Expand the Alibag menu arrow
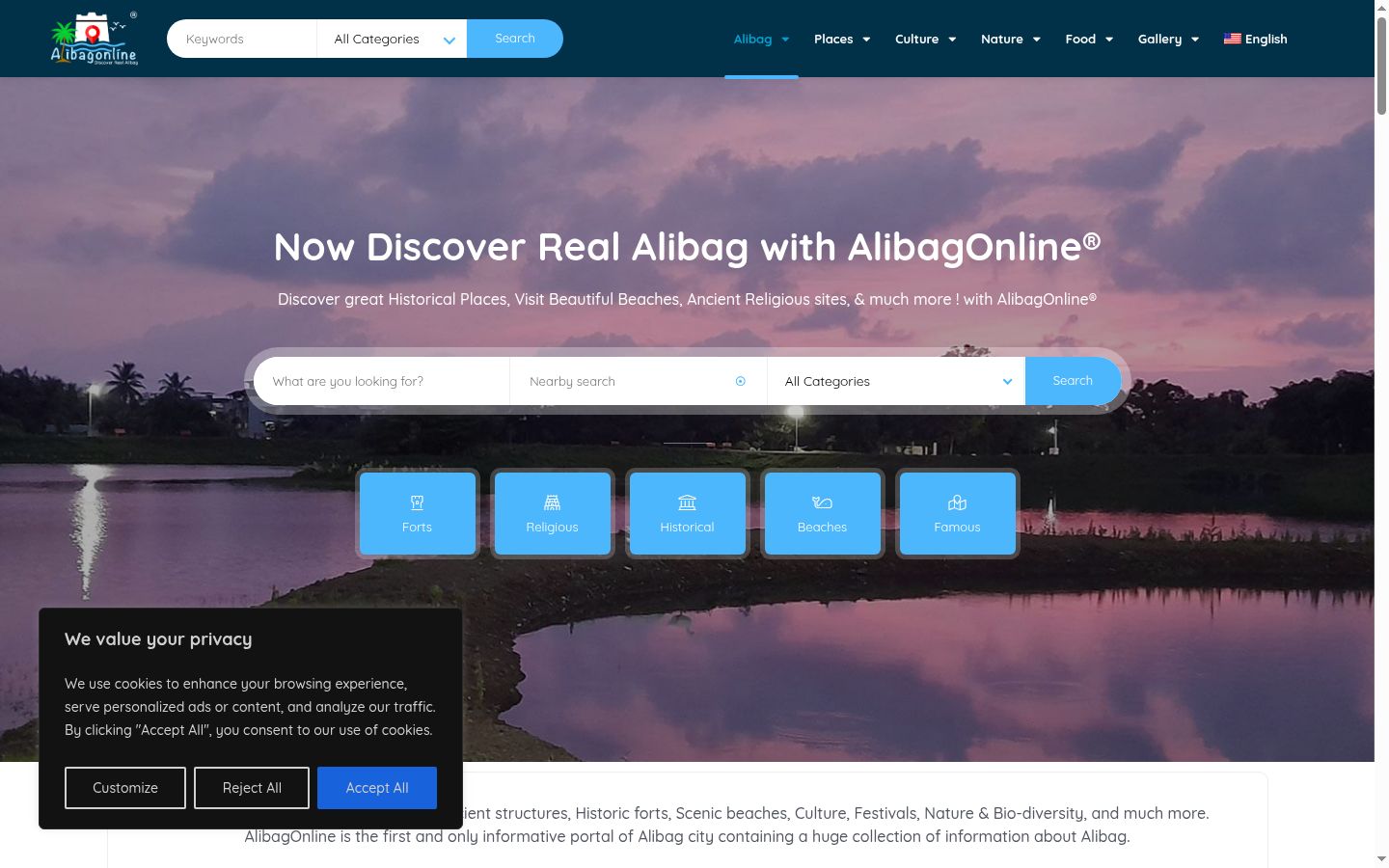The image size is (1389, 868). coord(785,40)
